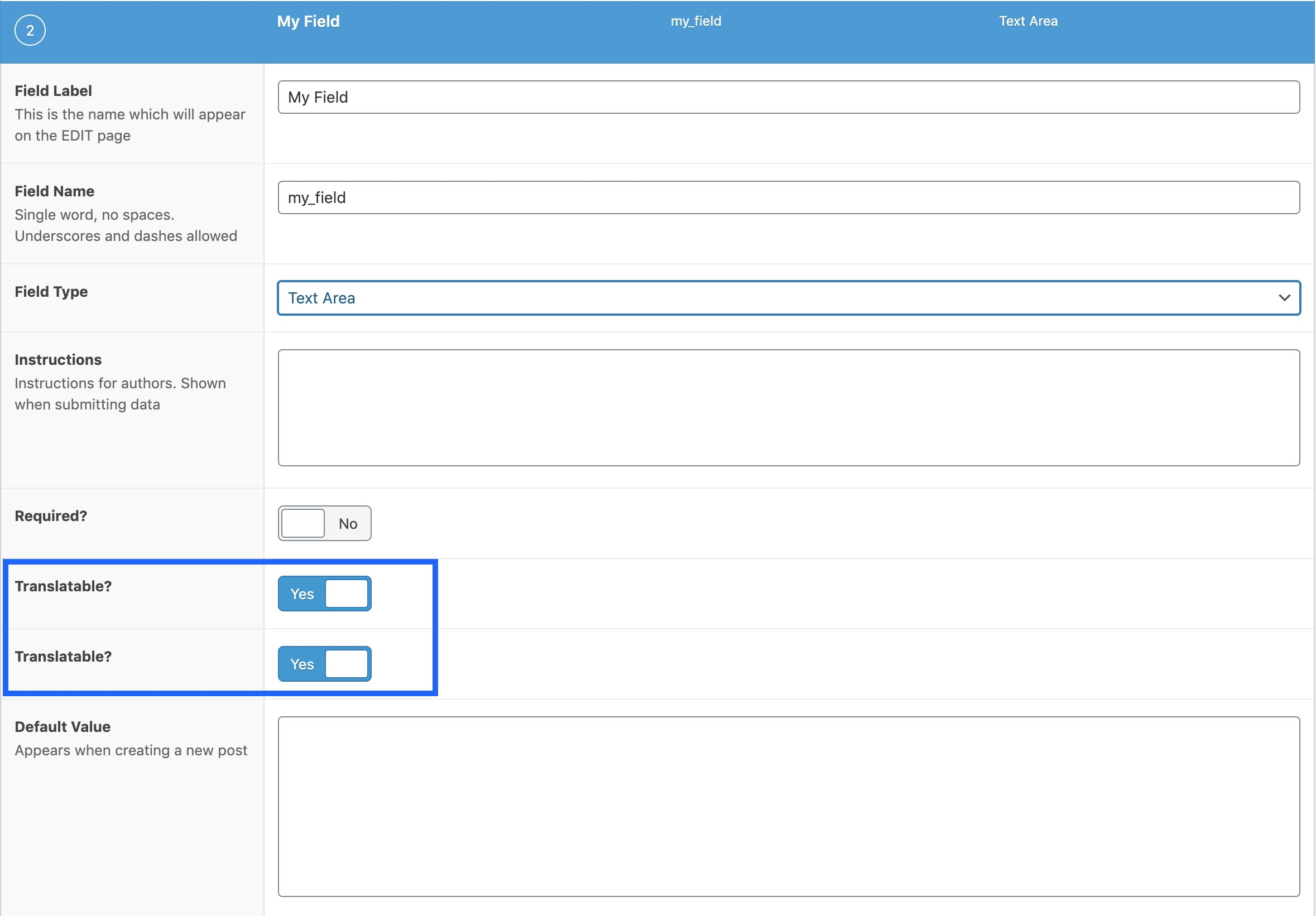Screen dimensions: 1316x916
Task: Click the first Translatable? label
Action: coord(64,585)
